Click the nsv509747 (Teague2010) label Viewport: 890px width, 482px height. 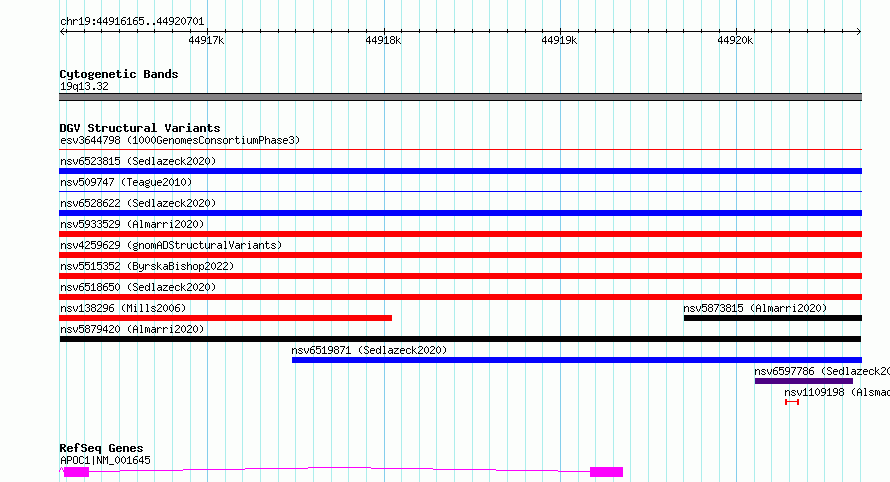pyautogui.click(x=126, y=182)
